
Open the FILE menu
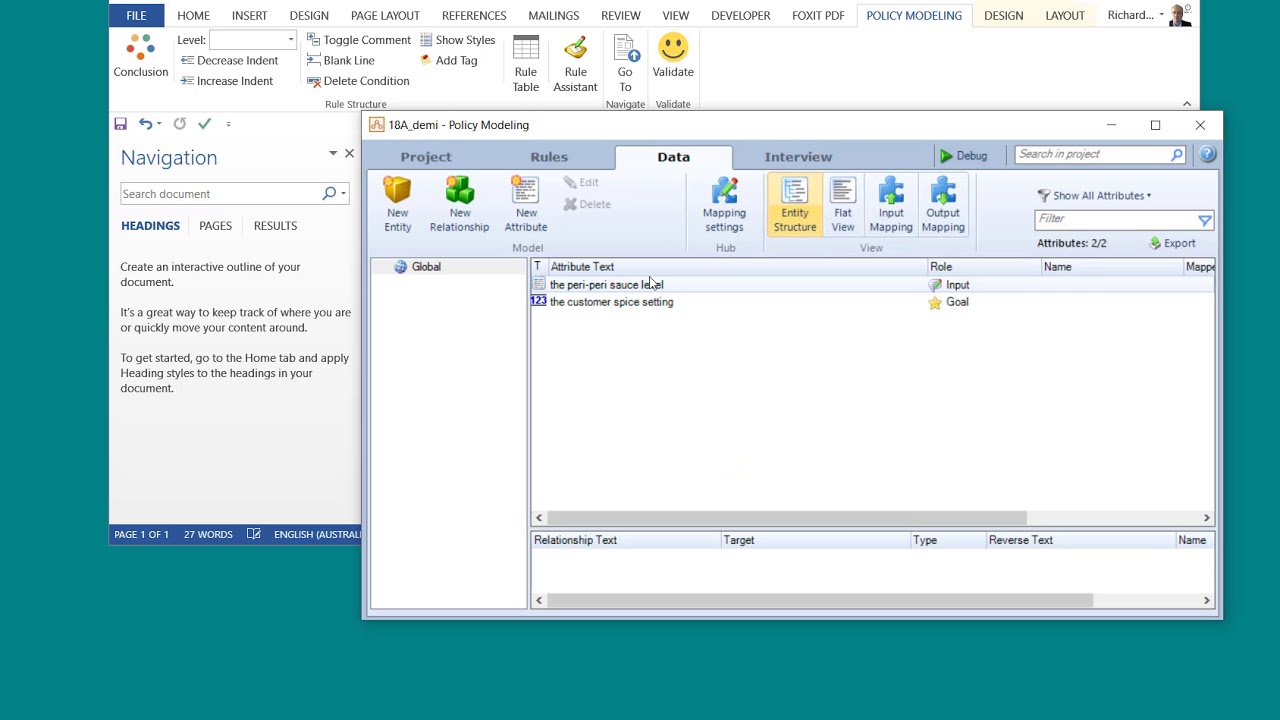click(136, 15)
